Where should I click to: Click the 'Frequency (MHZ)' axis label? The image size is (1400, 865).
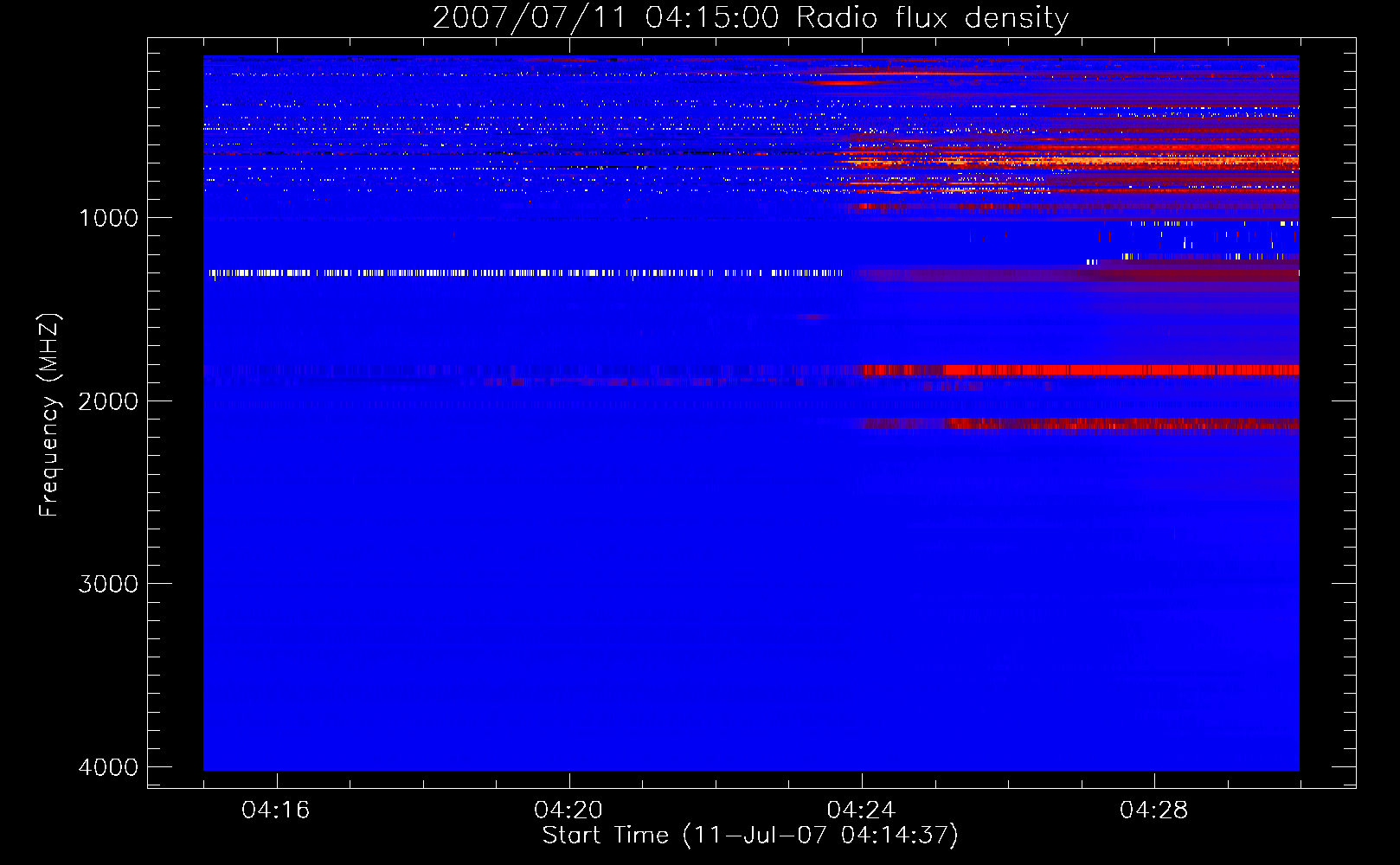click(x=49, y=415)
